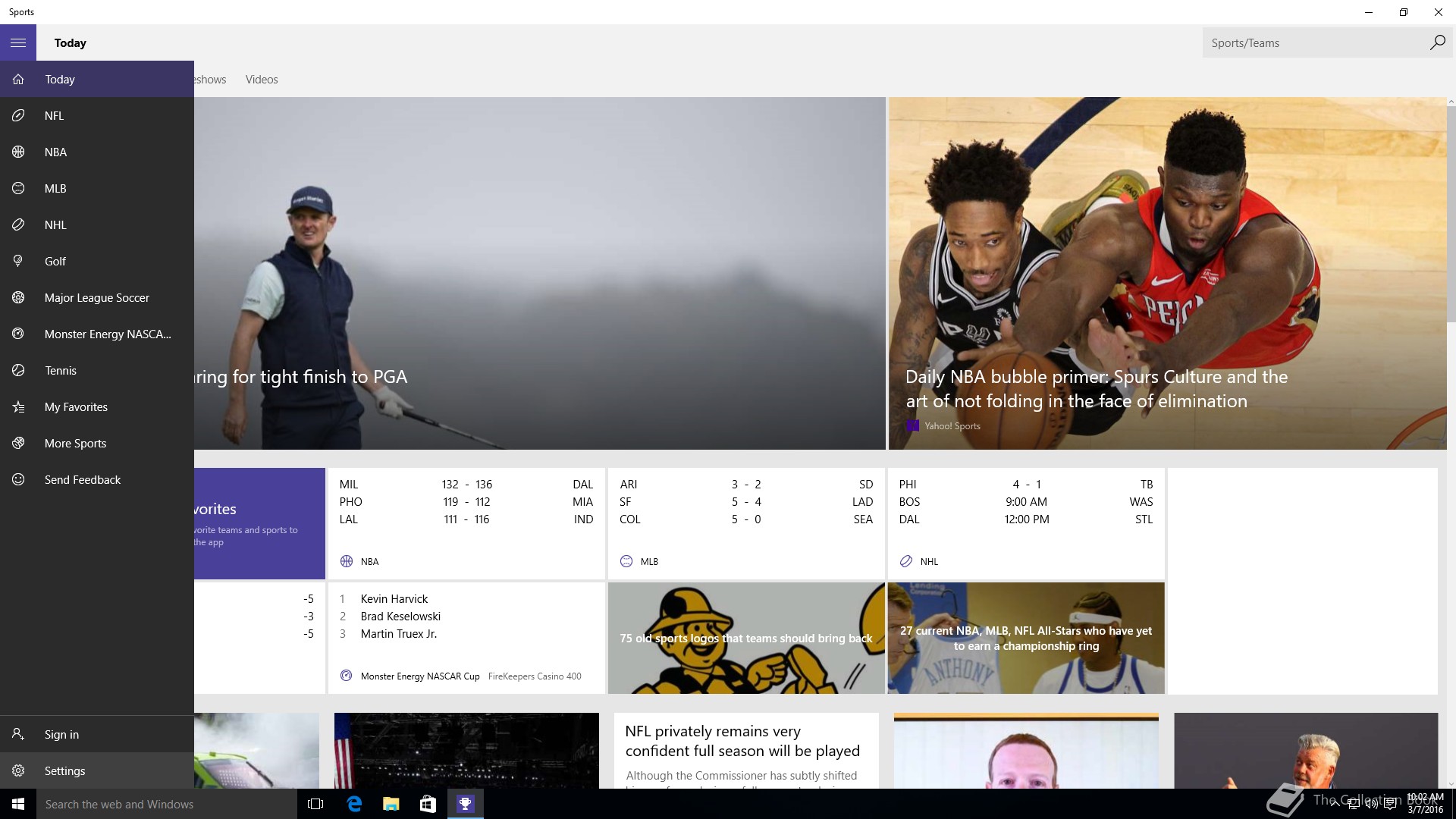Click Search the web and Windows box
This screenshot has height=819, width=1456.
167,804
